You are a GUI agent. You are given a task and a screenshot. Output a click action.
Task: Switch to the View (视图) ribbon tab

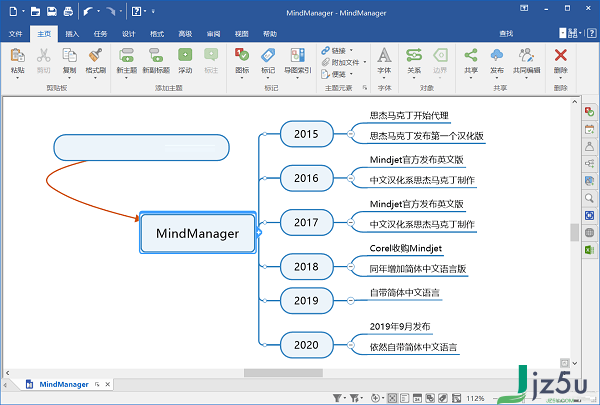click(x=241, y=34)
